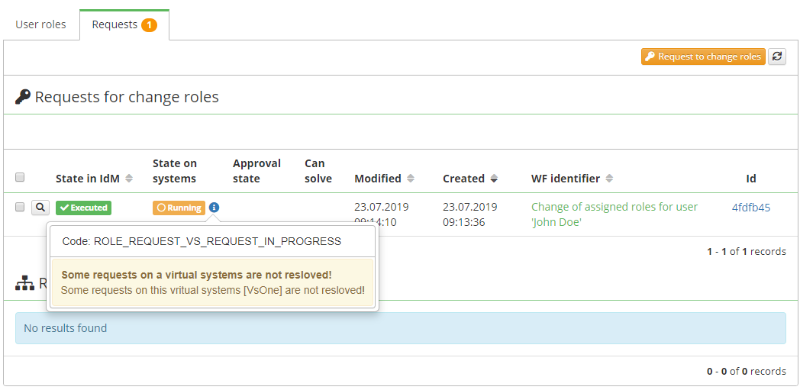
Task: Check the Executed request row checkbox
Action: point(19,207)
